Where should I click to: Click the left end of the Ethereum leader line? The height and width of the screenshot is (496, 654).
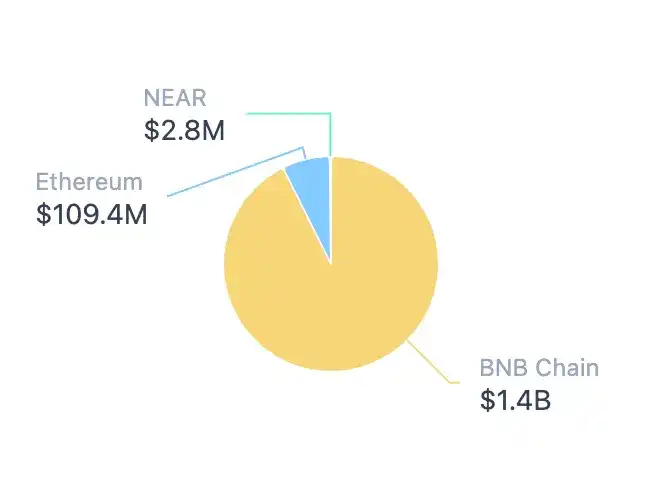168,195
